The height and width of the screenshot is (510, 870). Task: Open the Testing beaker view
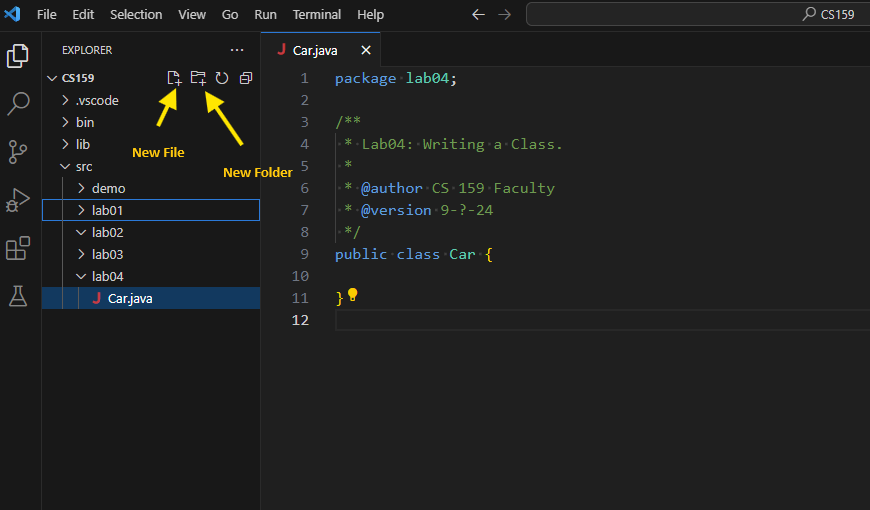click(18, 296)
